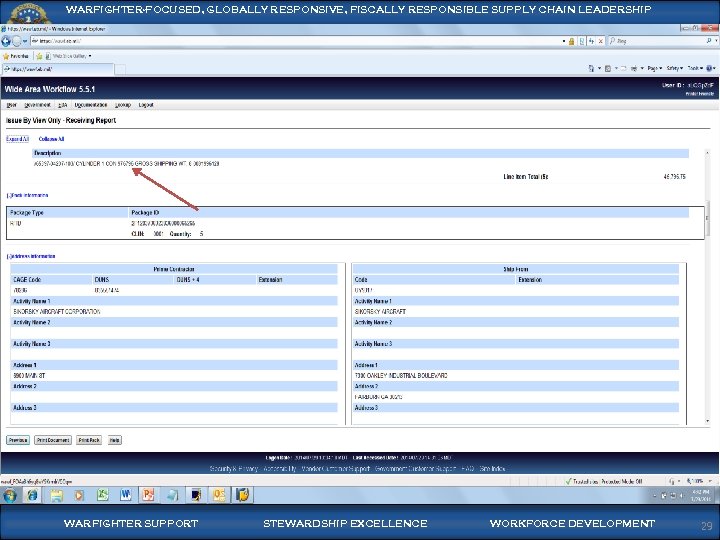Image resolution: width=720 pixels, height=540 pixels.
Task: Click the Print Pack button
Action: point(89,440)
